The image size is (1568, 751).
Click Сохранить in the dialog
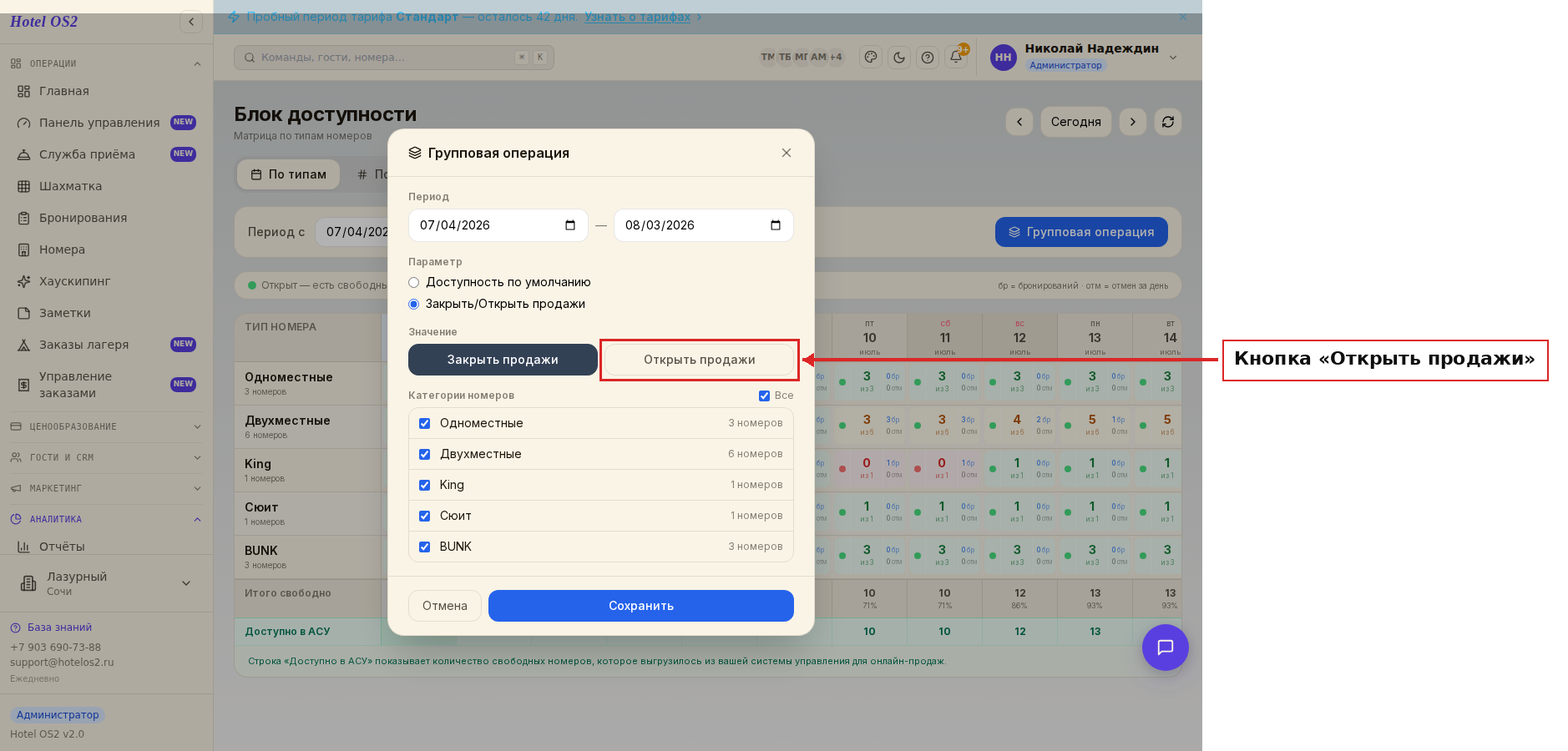tap(640, 606)
